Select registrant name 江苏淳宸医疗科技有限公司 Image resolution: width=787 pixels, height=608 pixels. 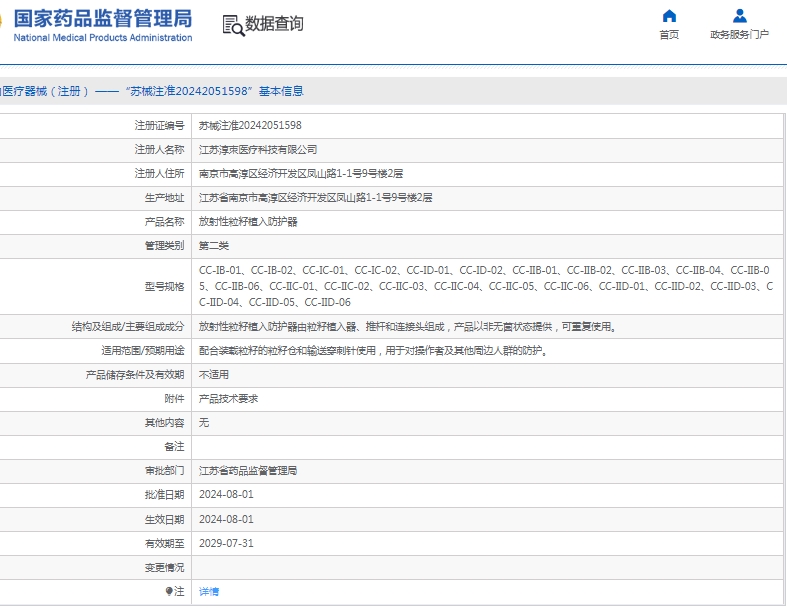[258, 150]
